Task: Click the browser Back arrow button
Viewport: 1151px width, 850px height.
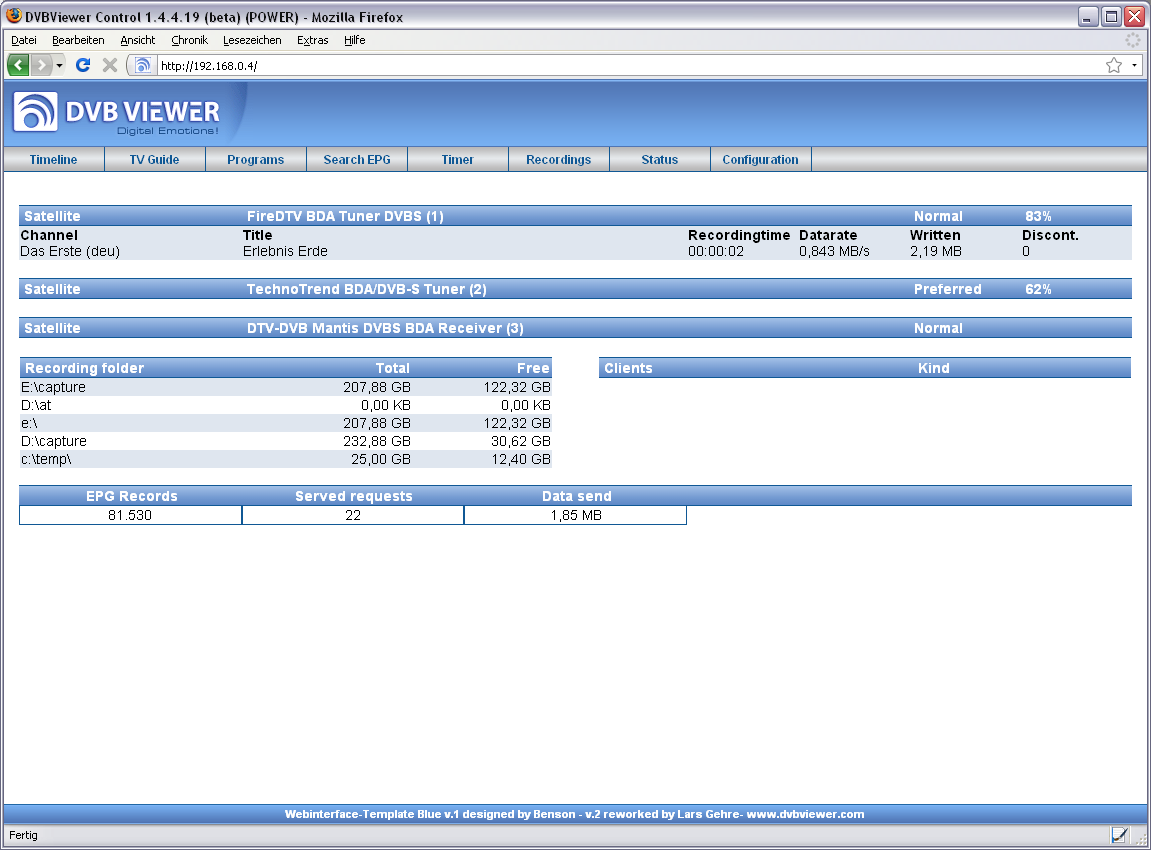Action: (x=18, y=65)
